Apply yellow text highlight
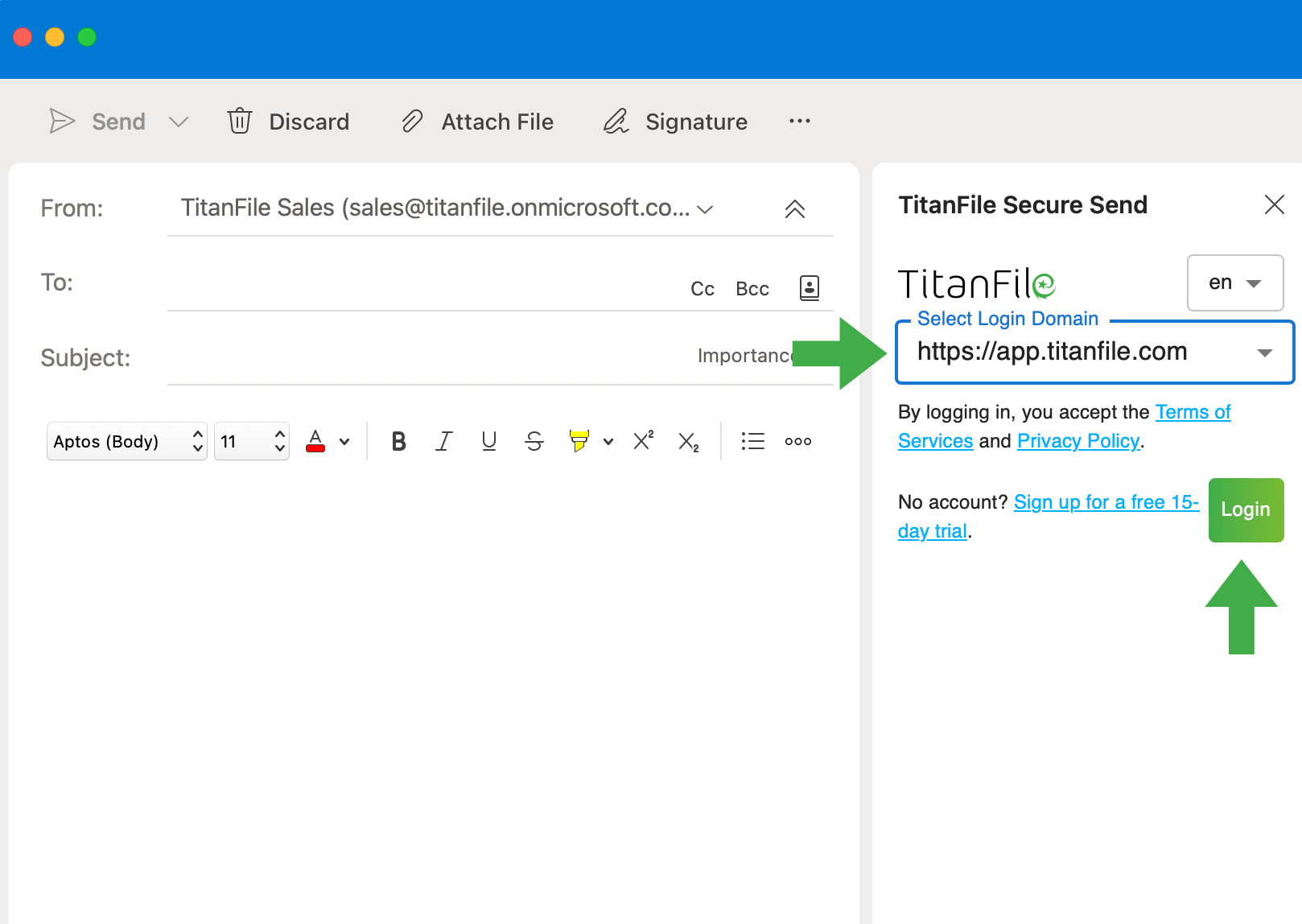Viewport: 1302px width, 924px height. [x=579, y=441]
